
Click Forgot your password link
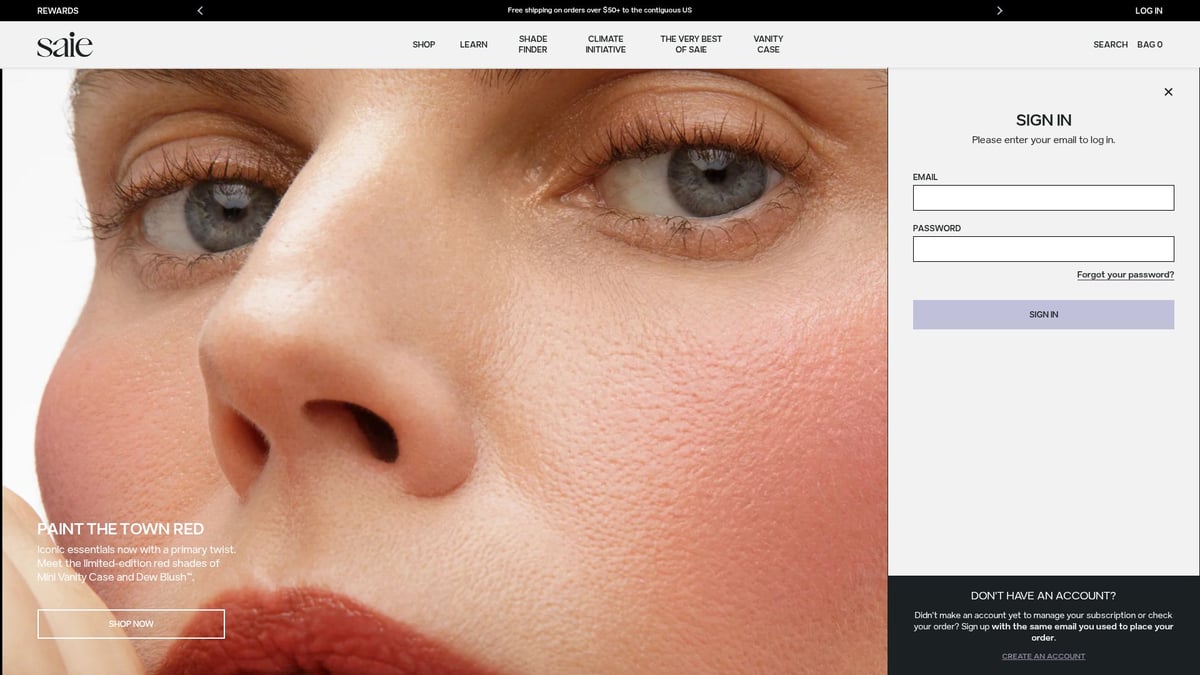1125,275
